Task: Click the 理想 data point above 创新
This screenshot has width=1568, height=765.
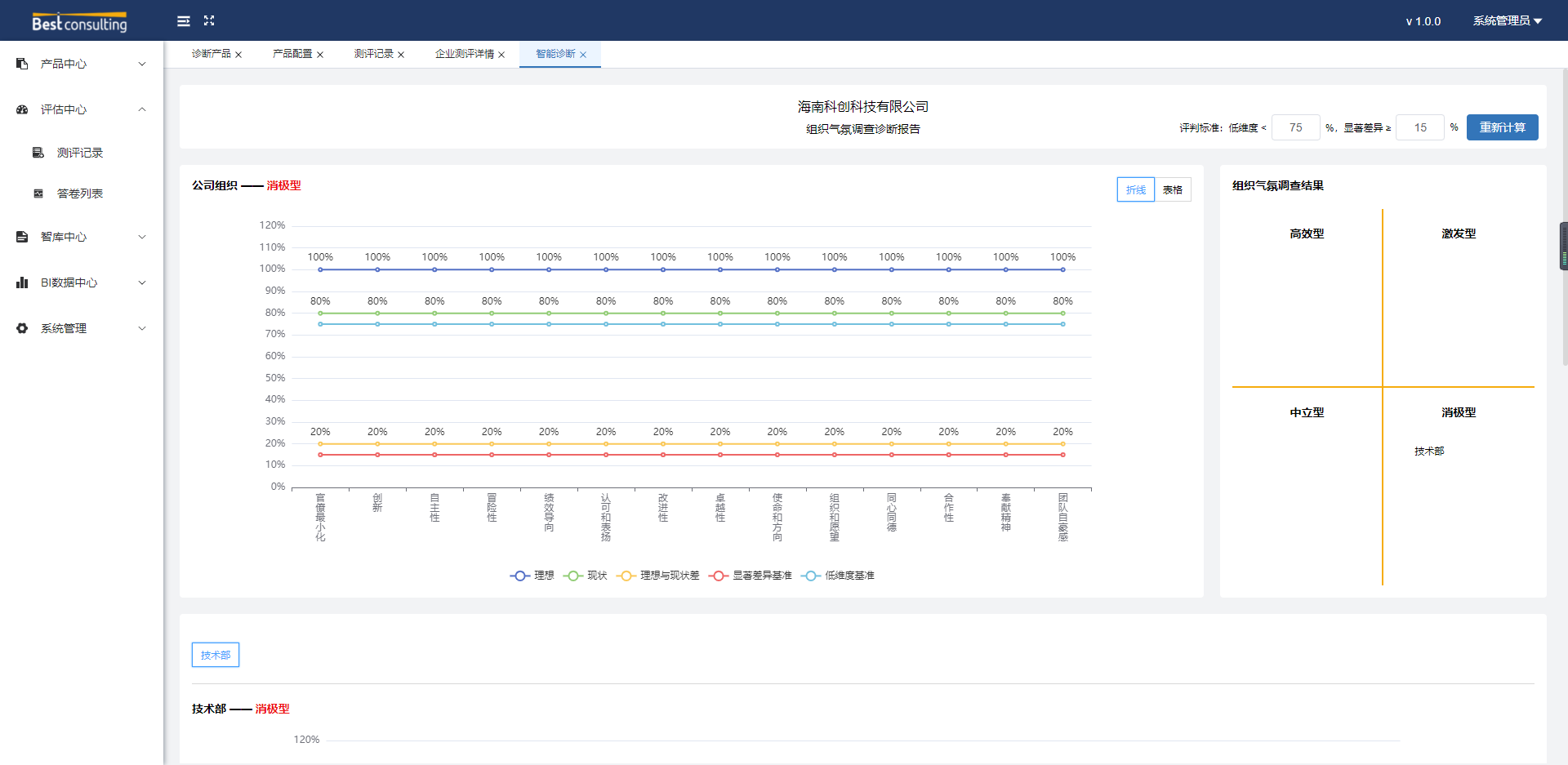Action: (377, 269)
